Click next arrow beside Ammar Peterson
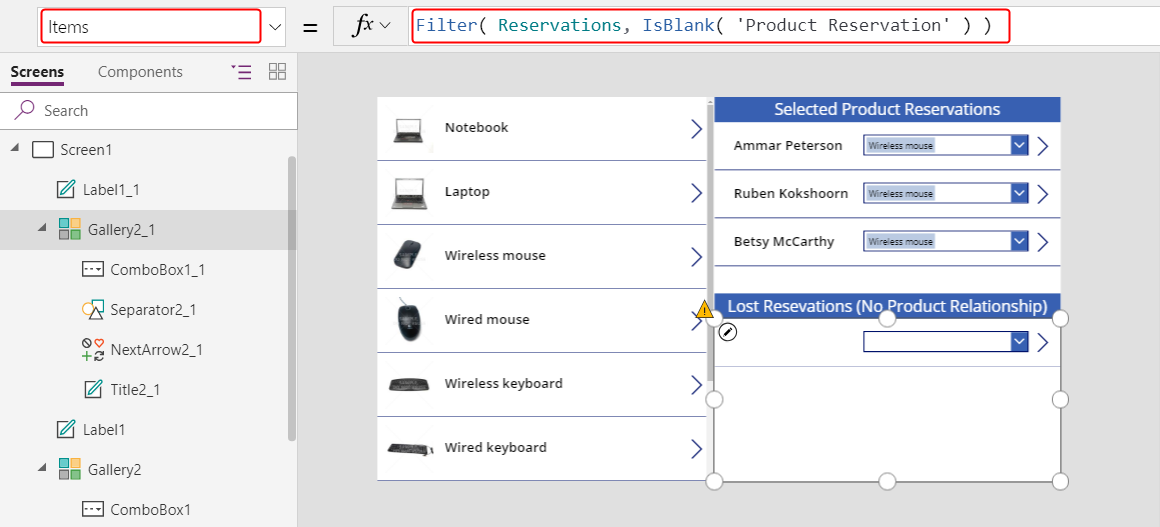This screenshot has height=527, width=1160. tap(1042, 146)
